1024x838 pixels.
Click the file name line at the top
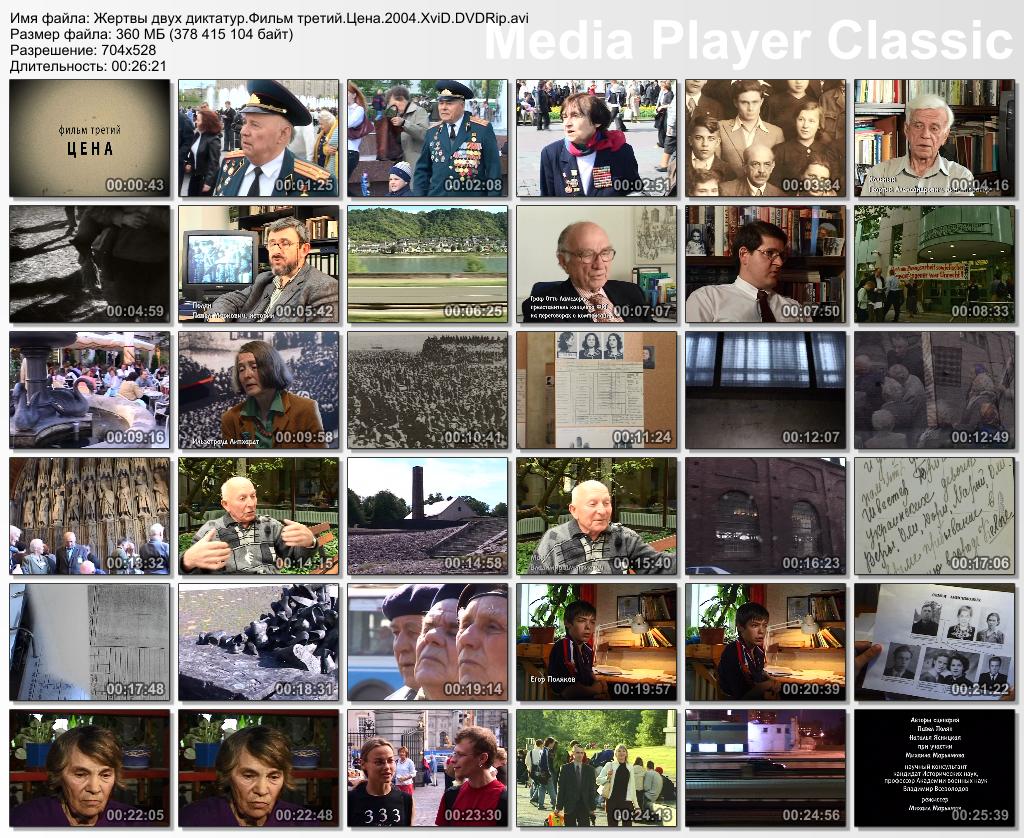coord(270,19)
